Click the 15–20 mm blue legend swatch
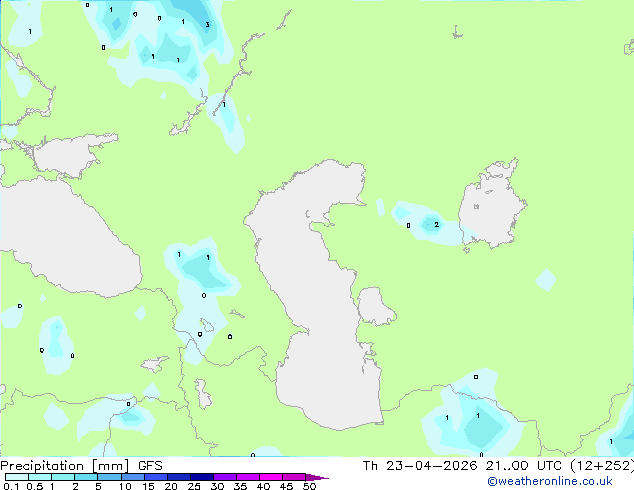Image resolution: width=634 pixels, height=490 pixels. 155,477
